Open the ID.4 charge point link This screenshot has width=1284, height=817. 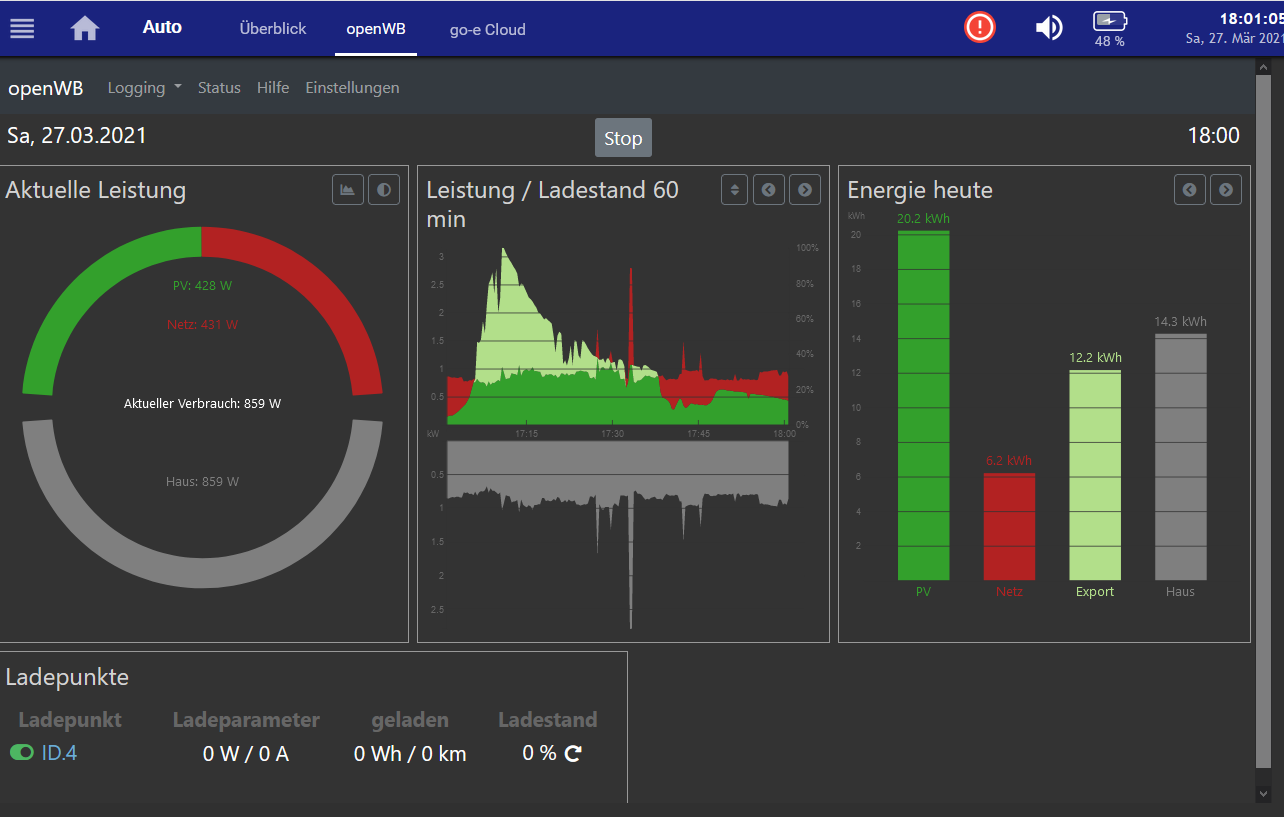click(x=59, y=753)
